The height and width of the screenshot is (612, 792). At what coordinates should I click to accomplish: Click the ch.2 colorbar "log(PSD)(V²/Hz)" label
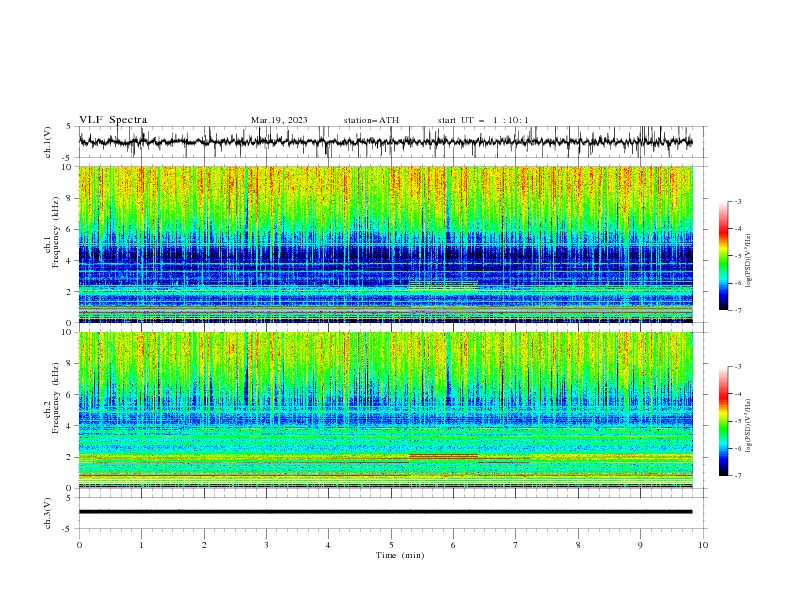coord(748,426)
